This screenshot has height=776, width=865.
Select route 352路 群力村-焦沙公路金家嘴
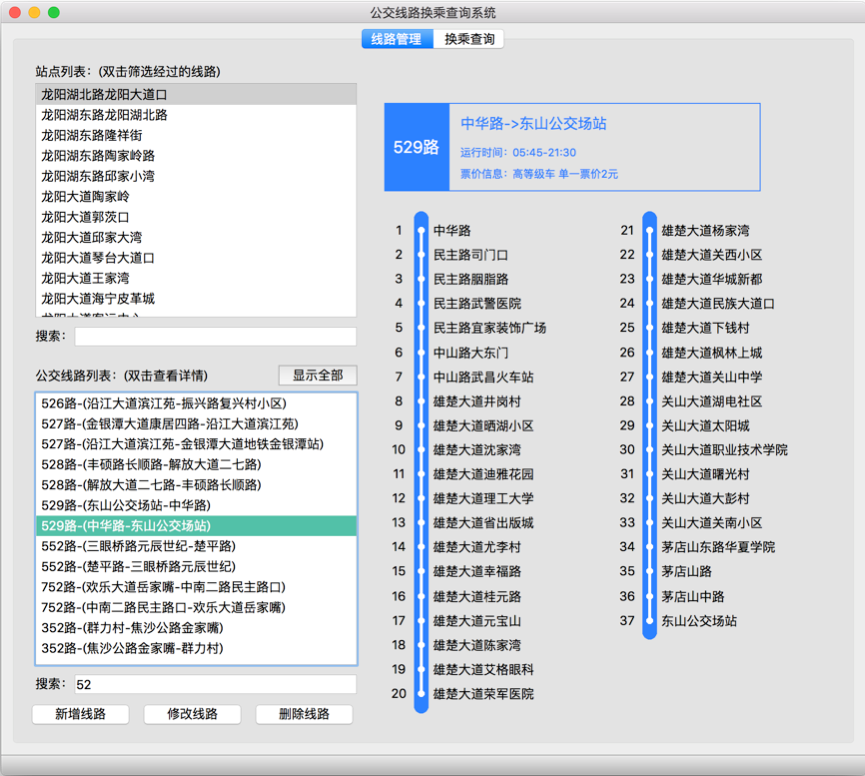point(196,628)
